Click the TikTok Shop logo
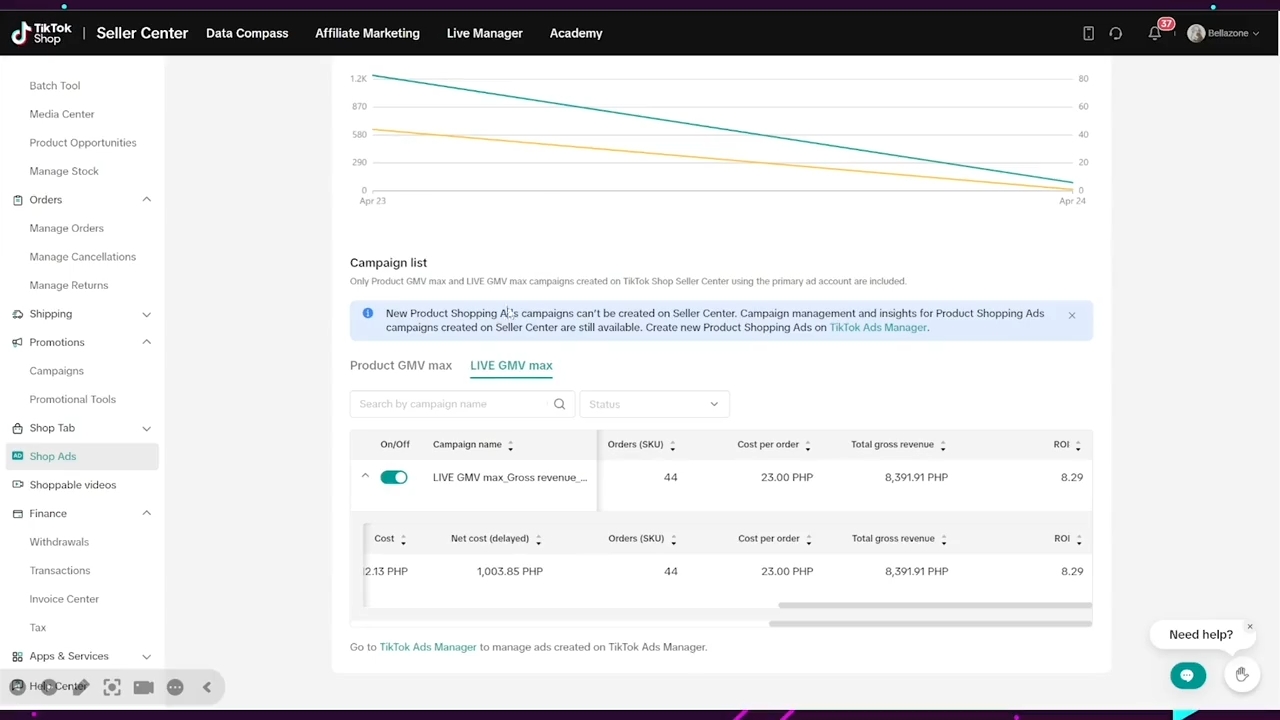Screen dimensions: 1280x720 pyautogui.click(x=42, y=33)
